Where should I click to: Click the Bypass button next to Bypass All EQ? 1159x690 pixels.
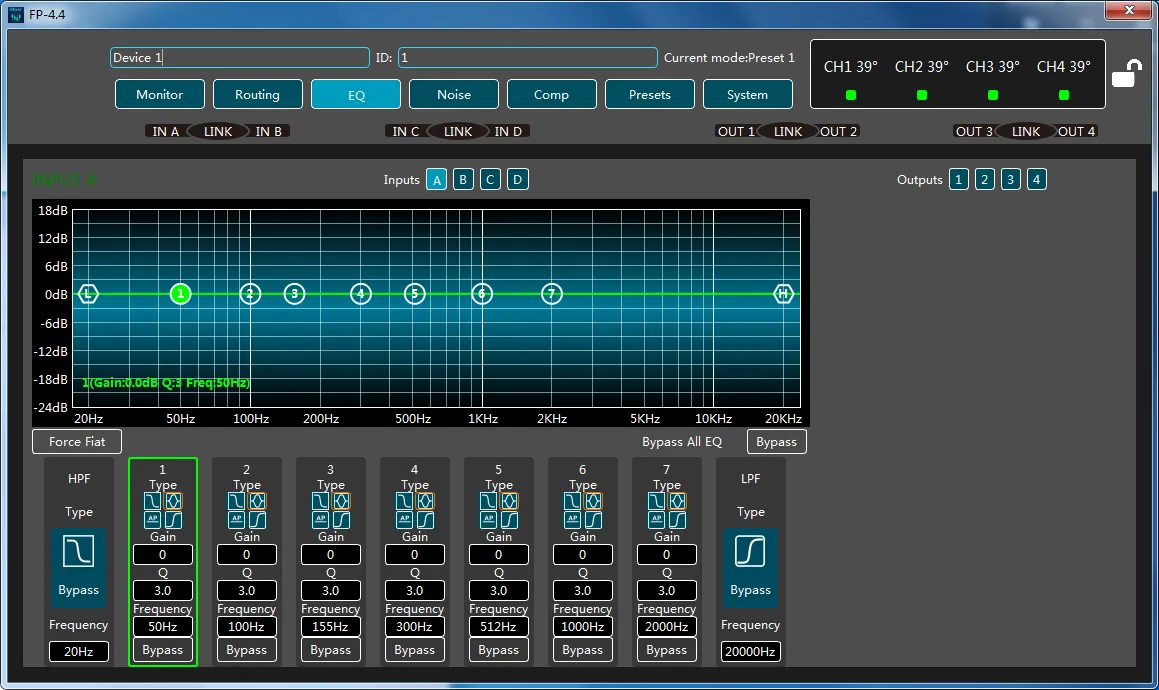pyautogui.click(x=776, y=442)
